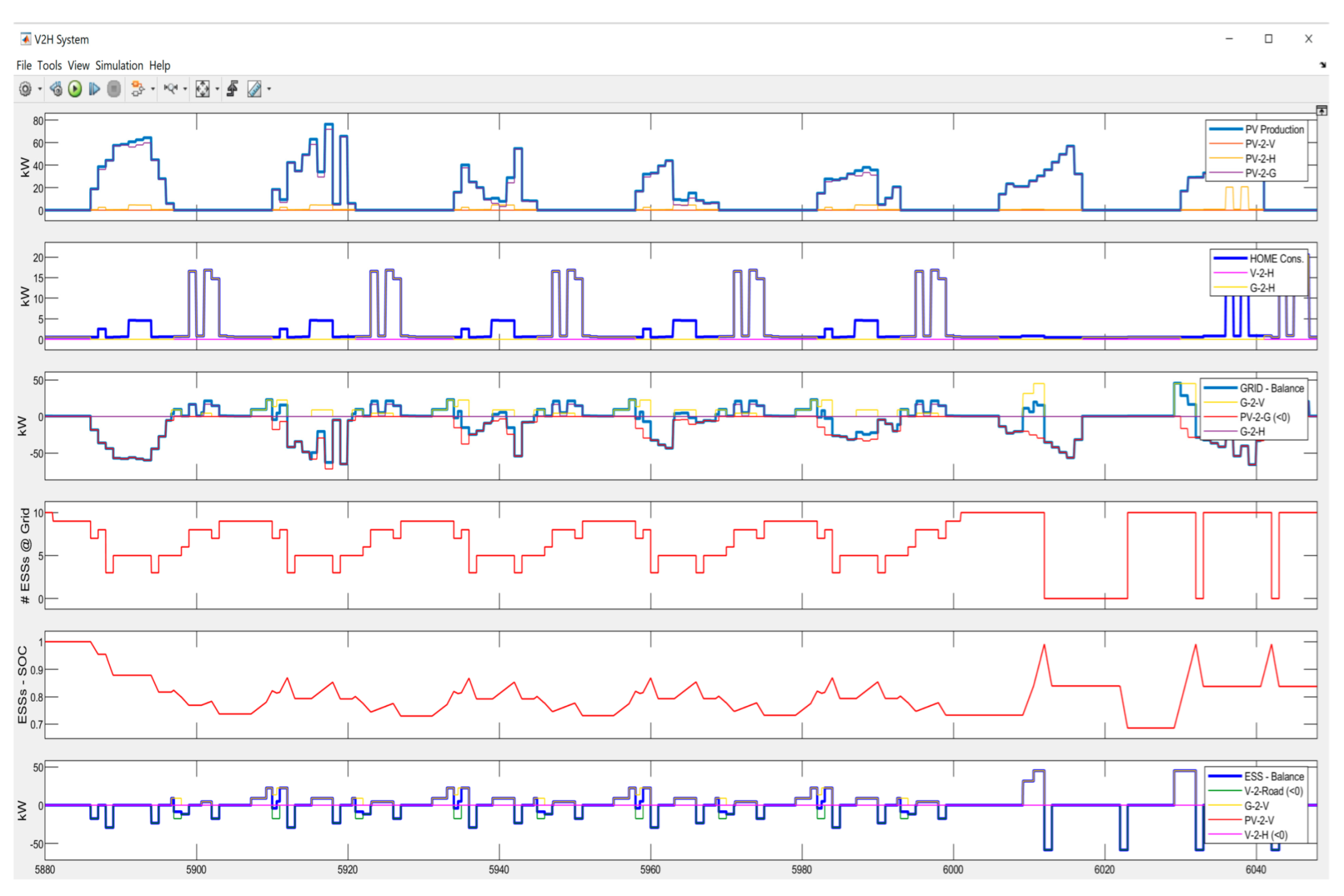Image resolution: width=1344 pixels, height=896 pixels.
Task: Open the Simulation menu
Action: point(119,66)
